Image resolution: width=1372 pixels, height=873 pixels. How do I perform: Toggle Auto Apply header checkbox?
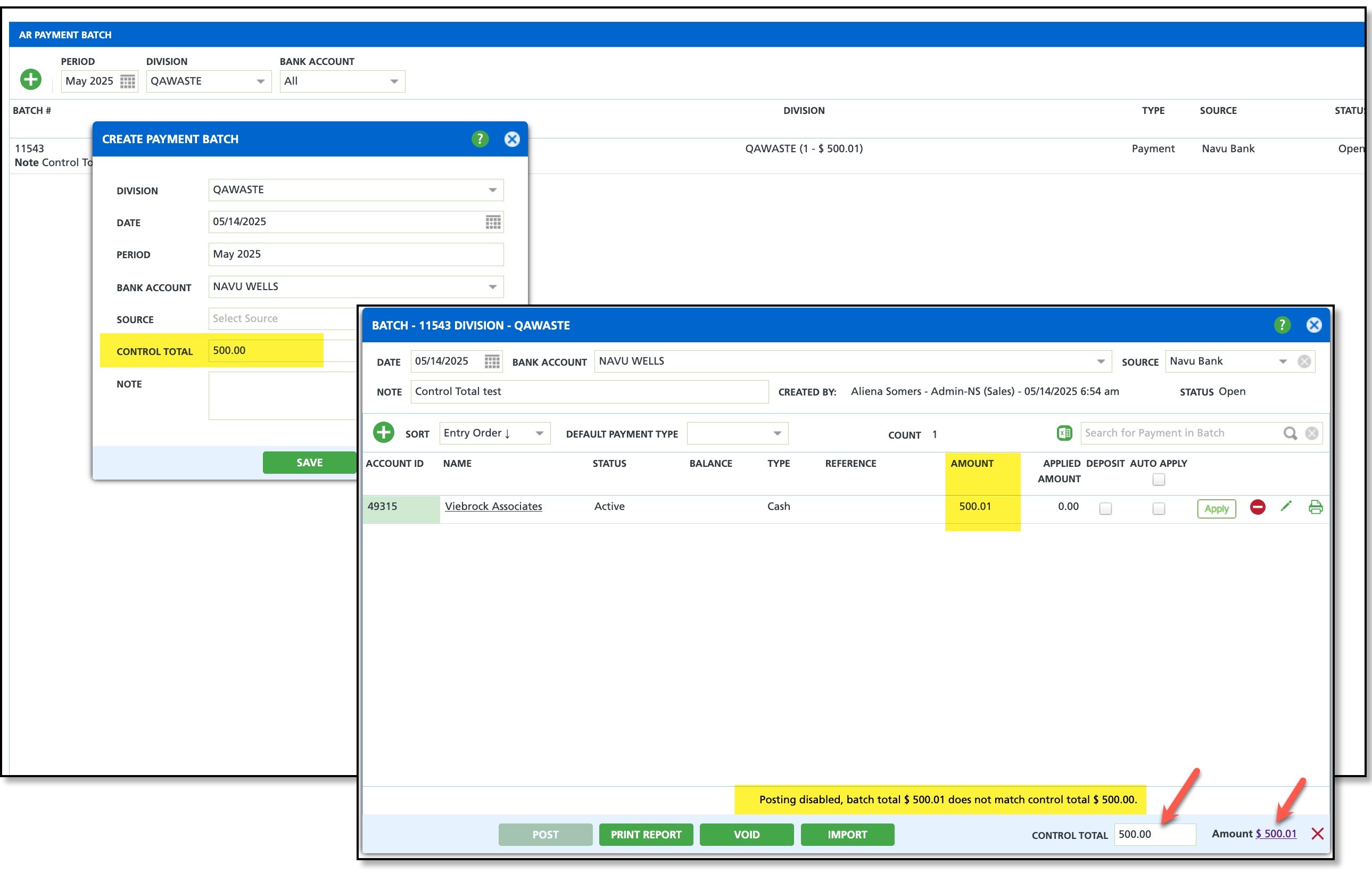click(x=1159, y=479)
